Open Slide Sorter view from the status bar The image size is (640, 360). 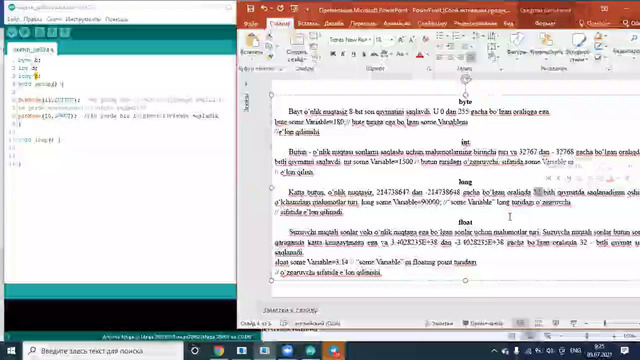[538, 323]
